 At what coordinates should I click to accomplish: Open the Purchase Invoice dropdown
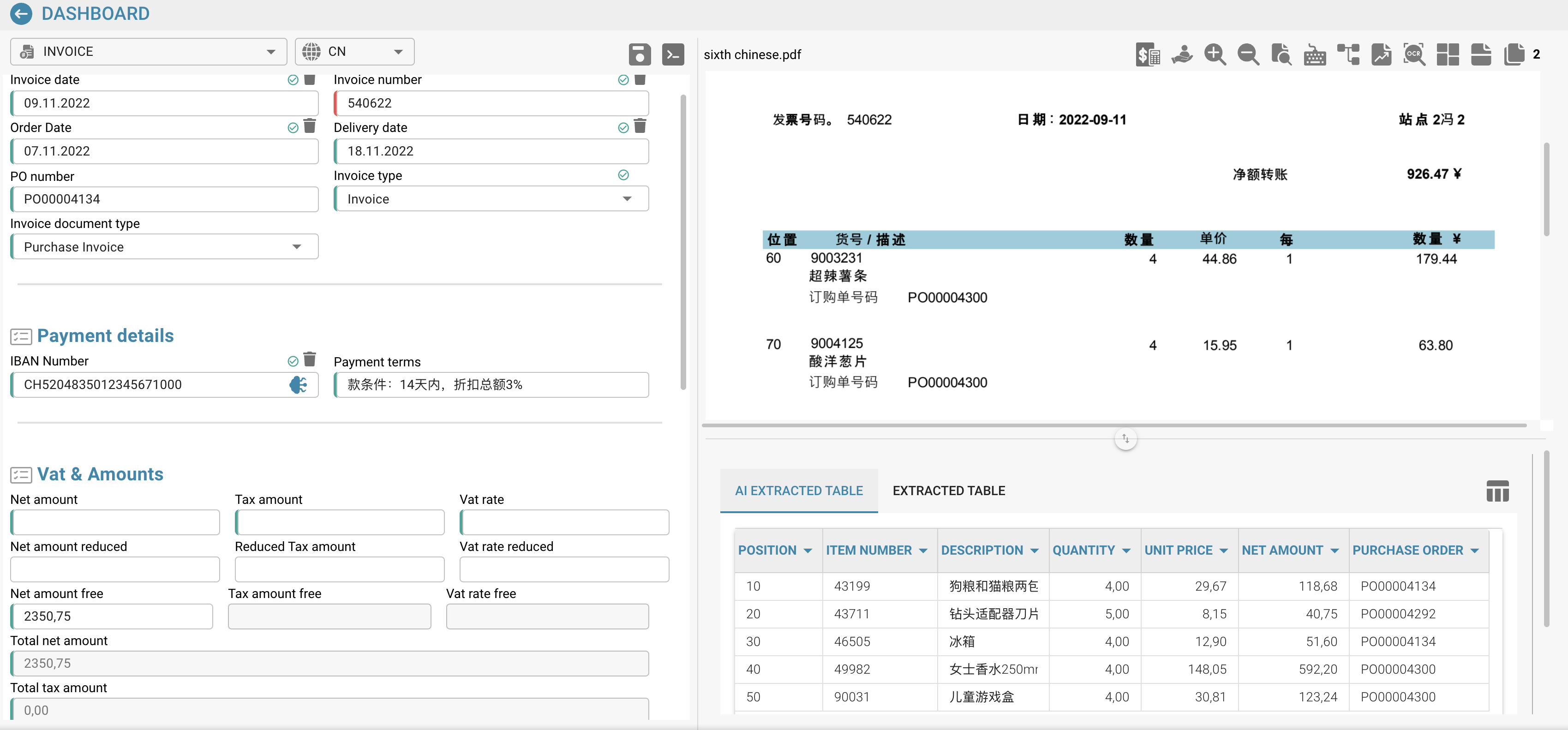pyautogui.click(x=164, y=246)
